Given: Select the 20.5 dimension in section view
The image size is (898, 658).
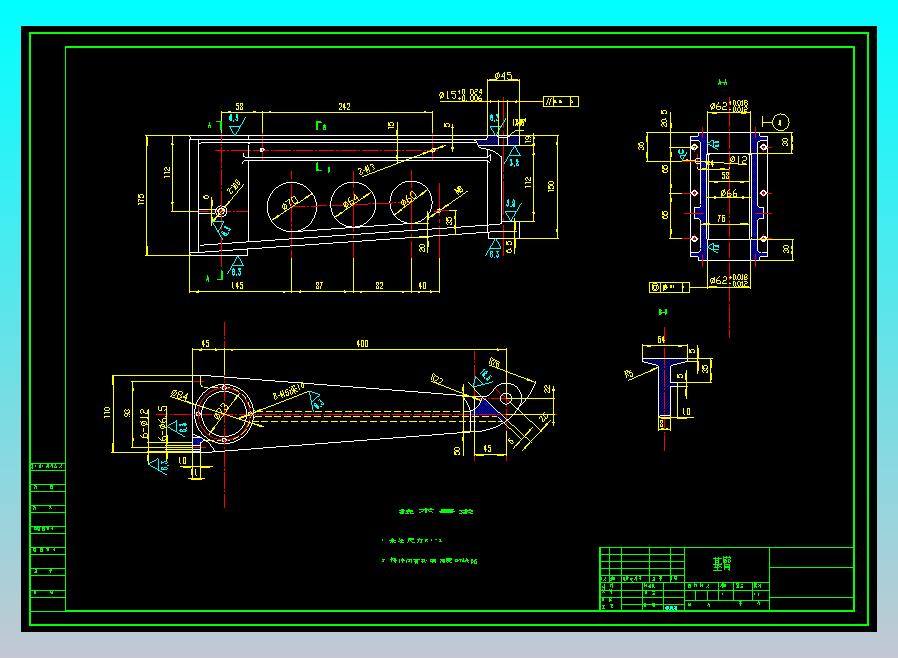Looking at the screenshot, I should pyautogui.click(x=664, y=118).
